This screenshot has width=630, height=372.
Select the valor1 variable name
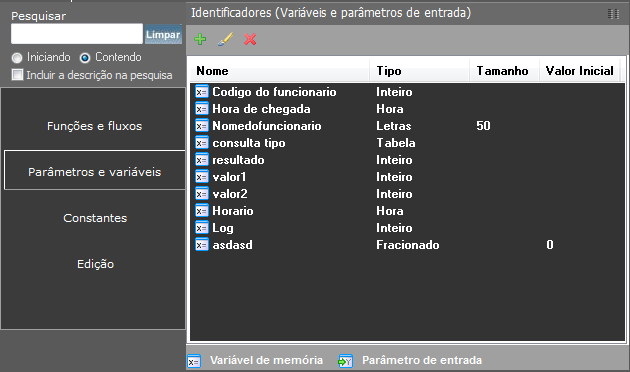(229, 177)
